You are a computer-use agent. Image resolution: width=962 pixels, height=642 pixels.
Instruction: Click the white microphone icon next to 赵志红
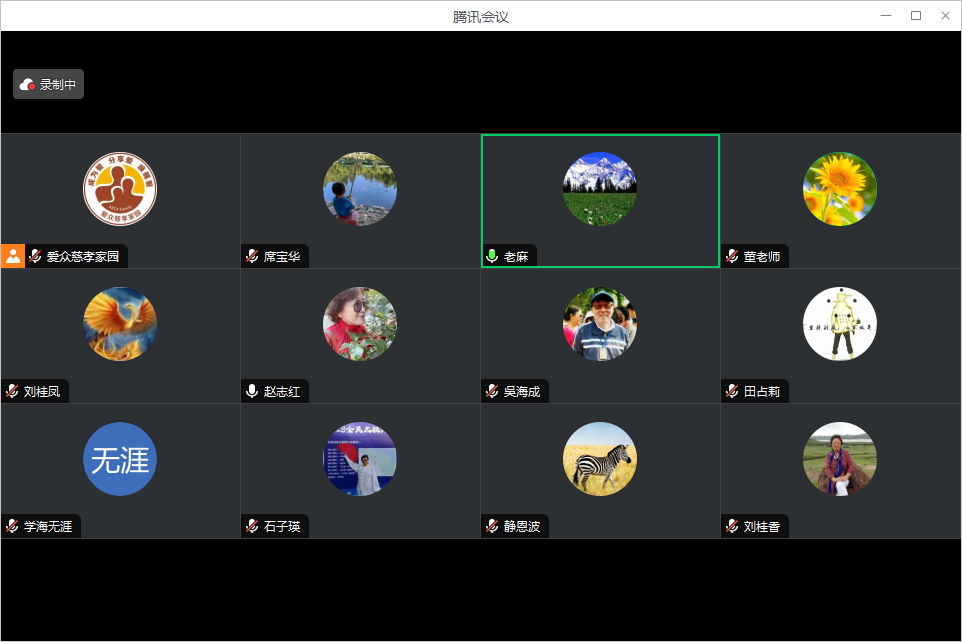point(252,391)
